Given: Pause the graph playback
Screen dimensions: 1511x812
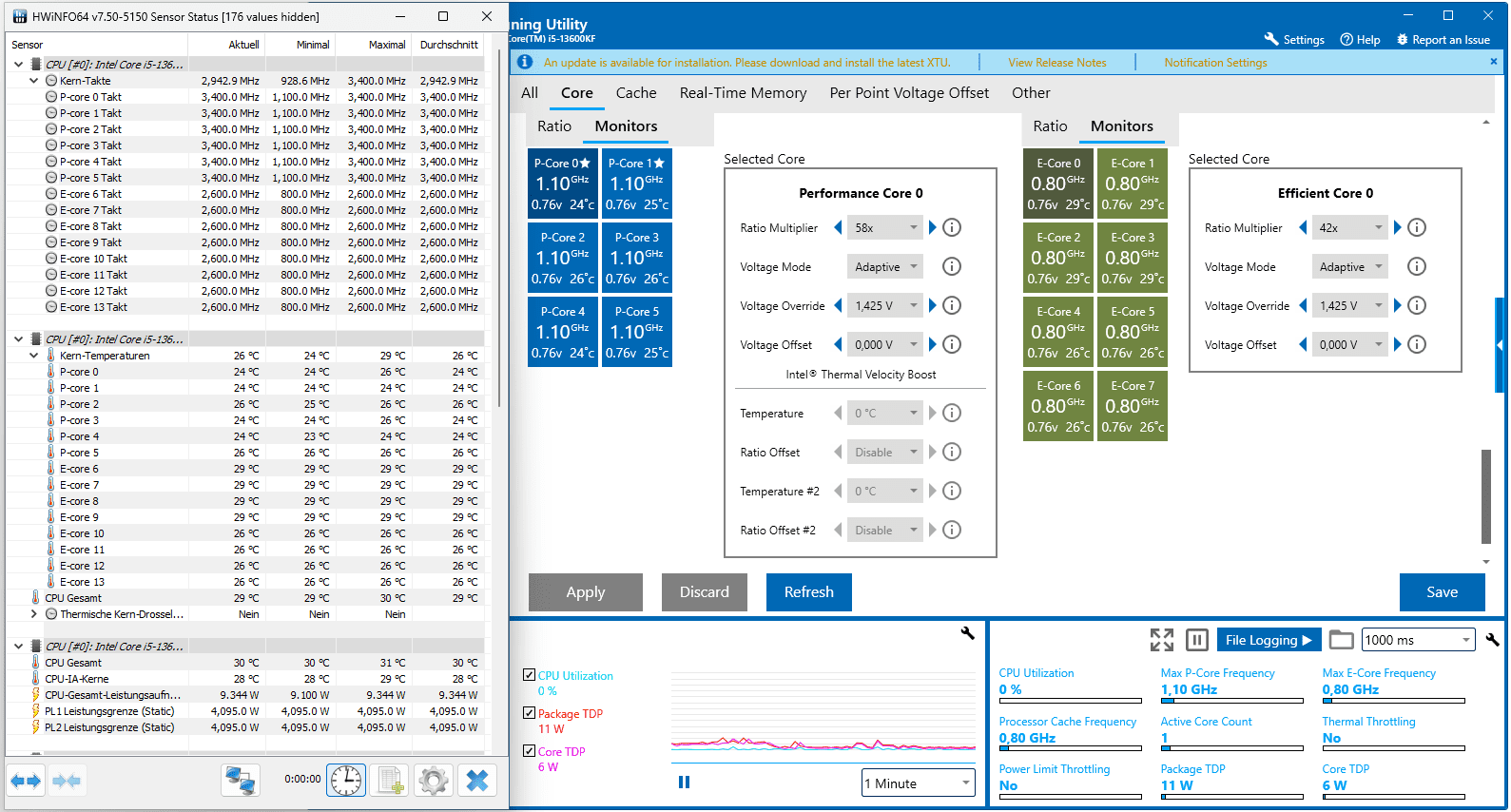Looking at the screenshot, I should pyautogui.click(x=684, y=782).
